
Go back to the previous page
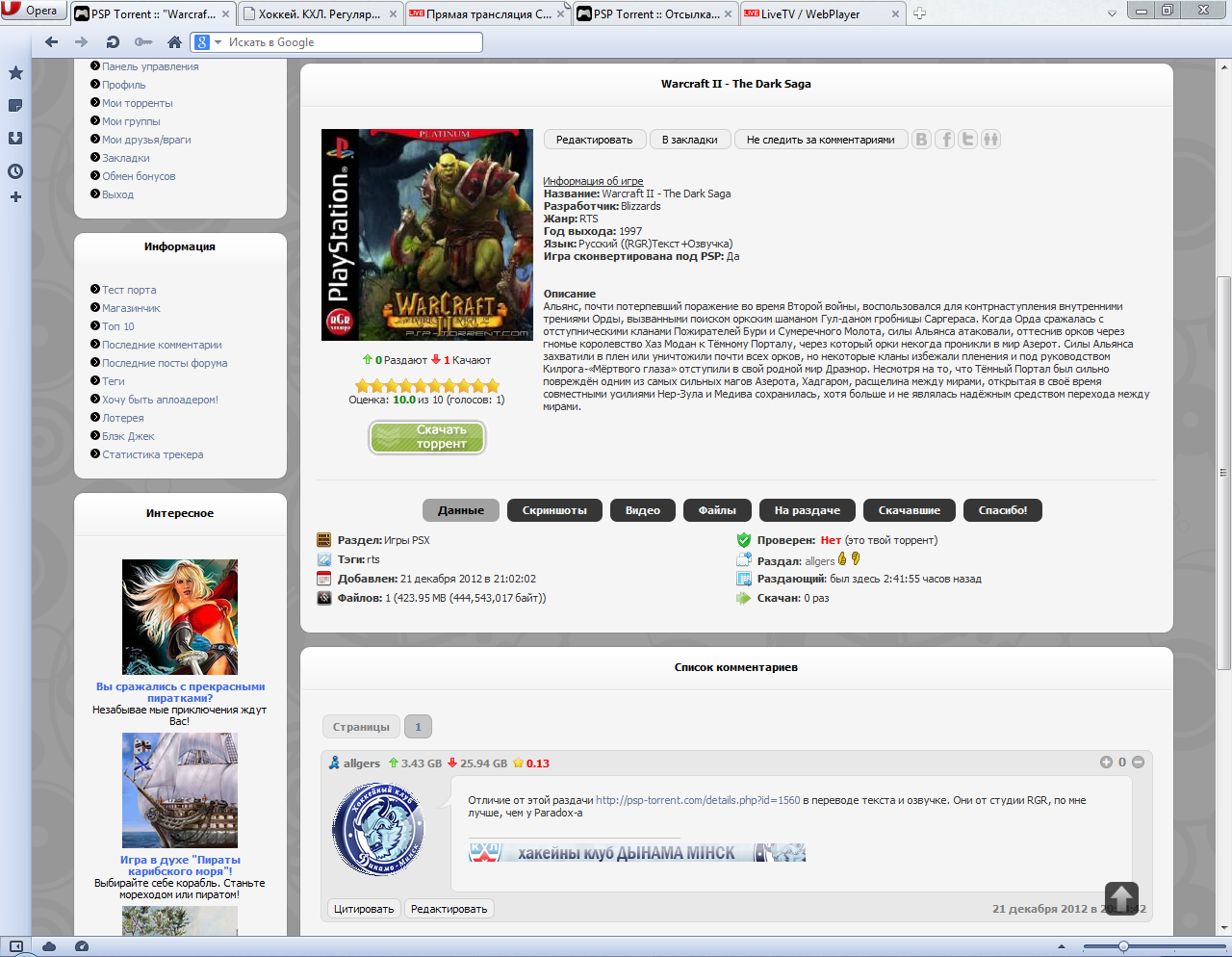coord(52,42)
